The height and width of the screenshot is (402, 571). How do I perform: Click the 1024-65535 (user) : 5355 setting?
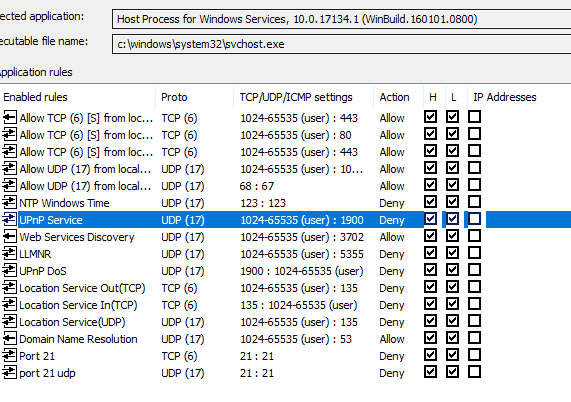coord(302,254)
